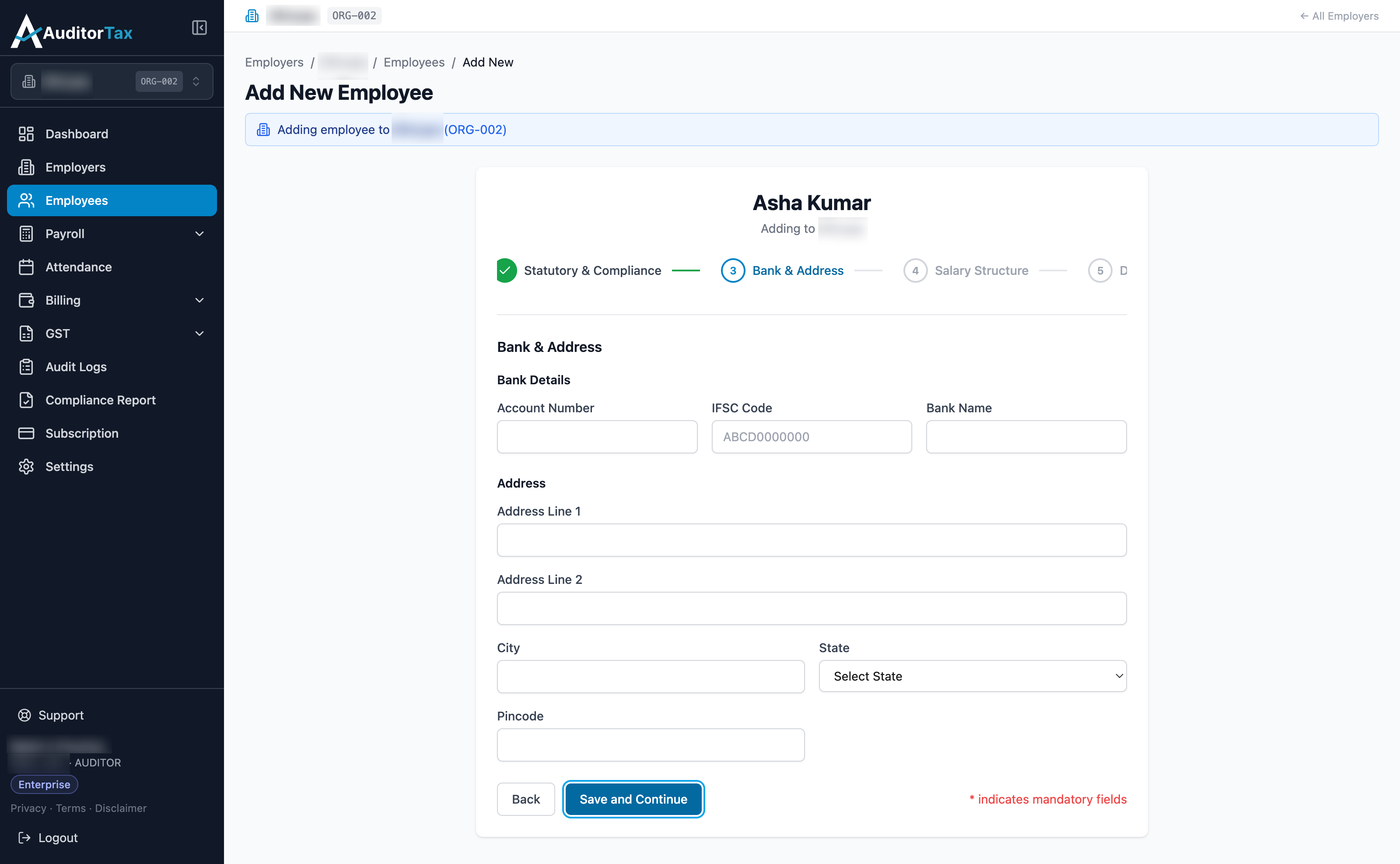Click the Compliance Report file icon
The image size is (1400, 864).
(26, 400)
